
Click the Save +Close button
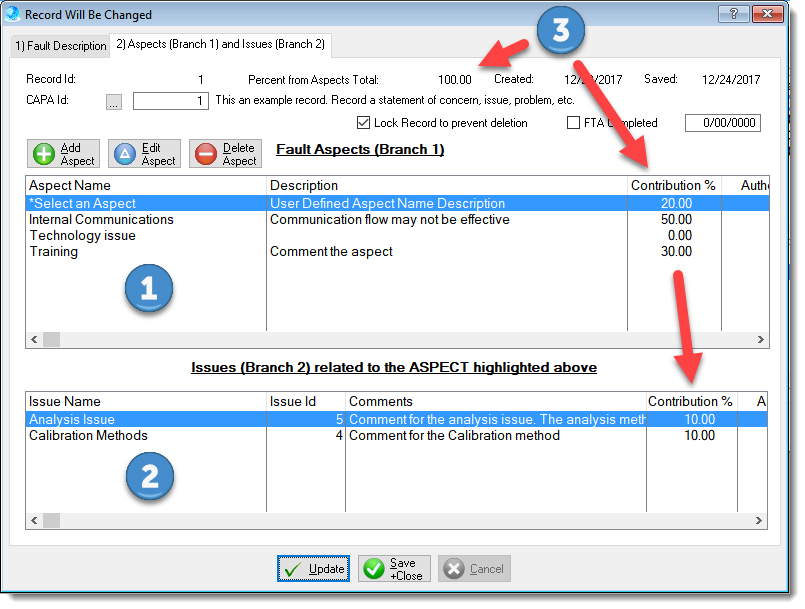click(x=394, y=569)
